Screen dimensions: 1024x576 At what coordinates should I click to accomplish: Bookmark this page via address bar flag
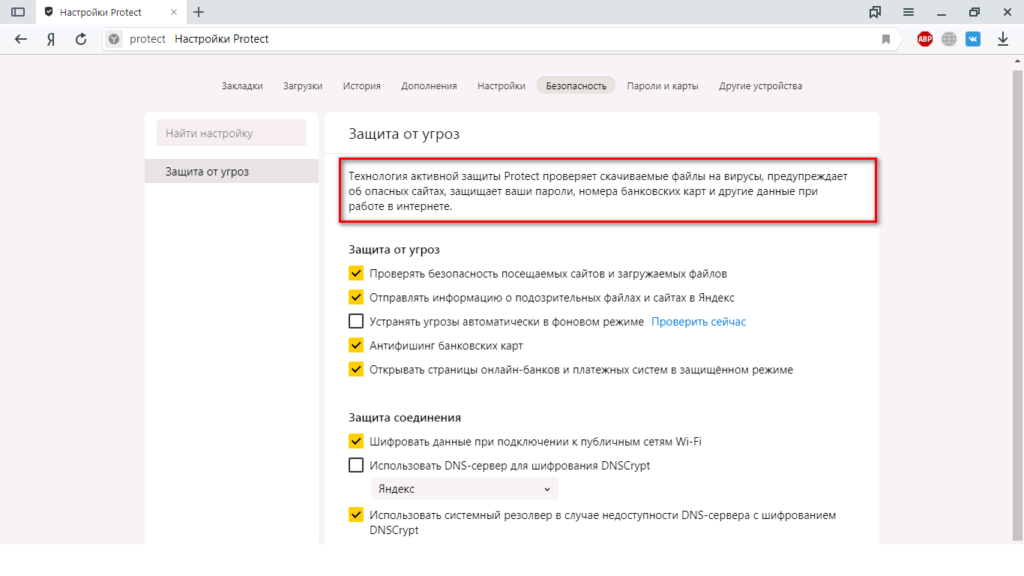pos(886,39)
